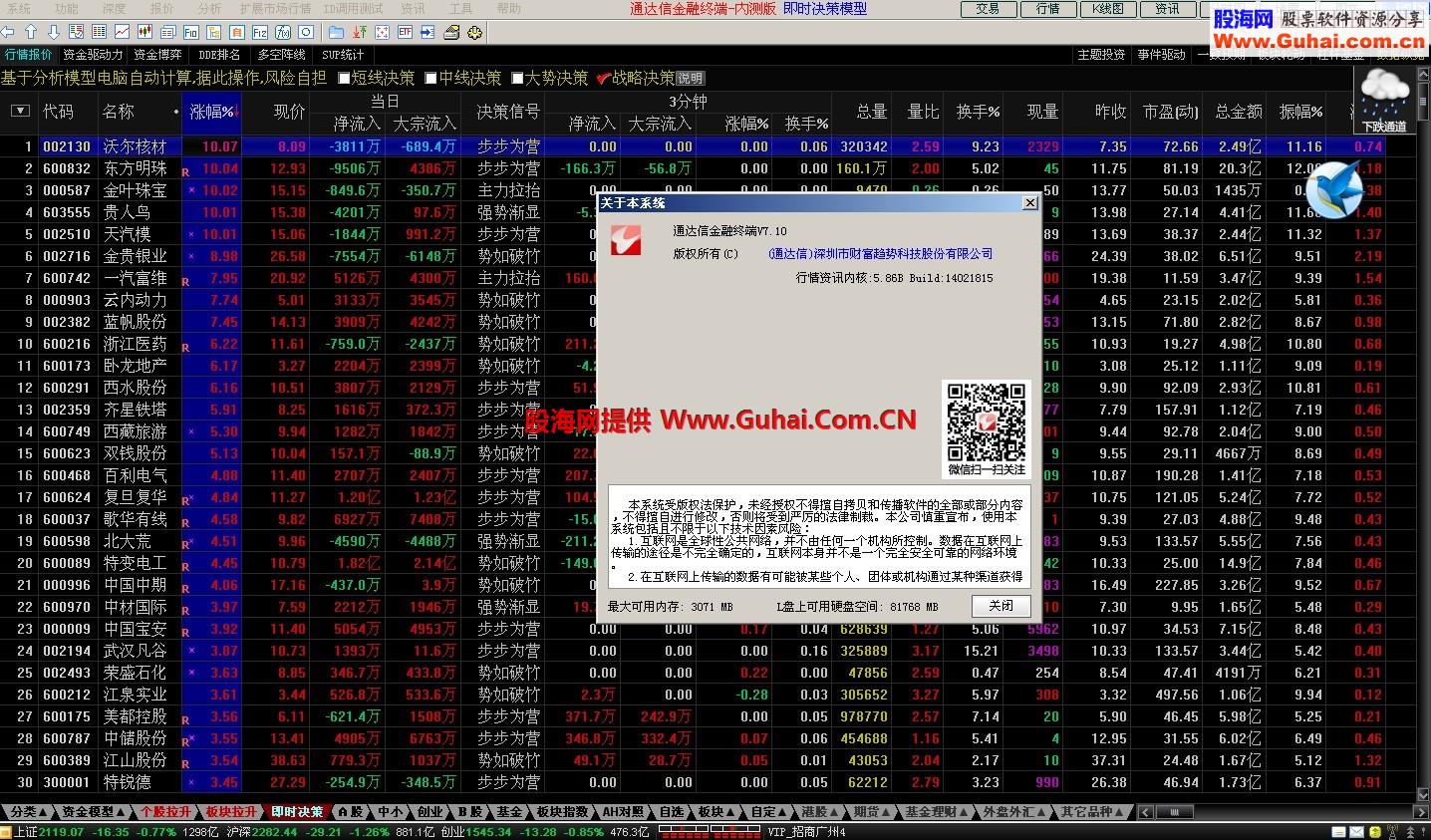Open the line chart toolbar icon
The height and width of the screenshot is (840, 1431).
point(122,32)
